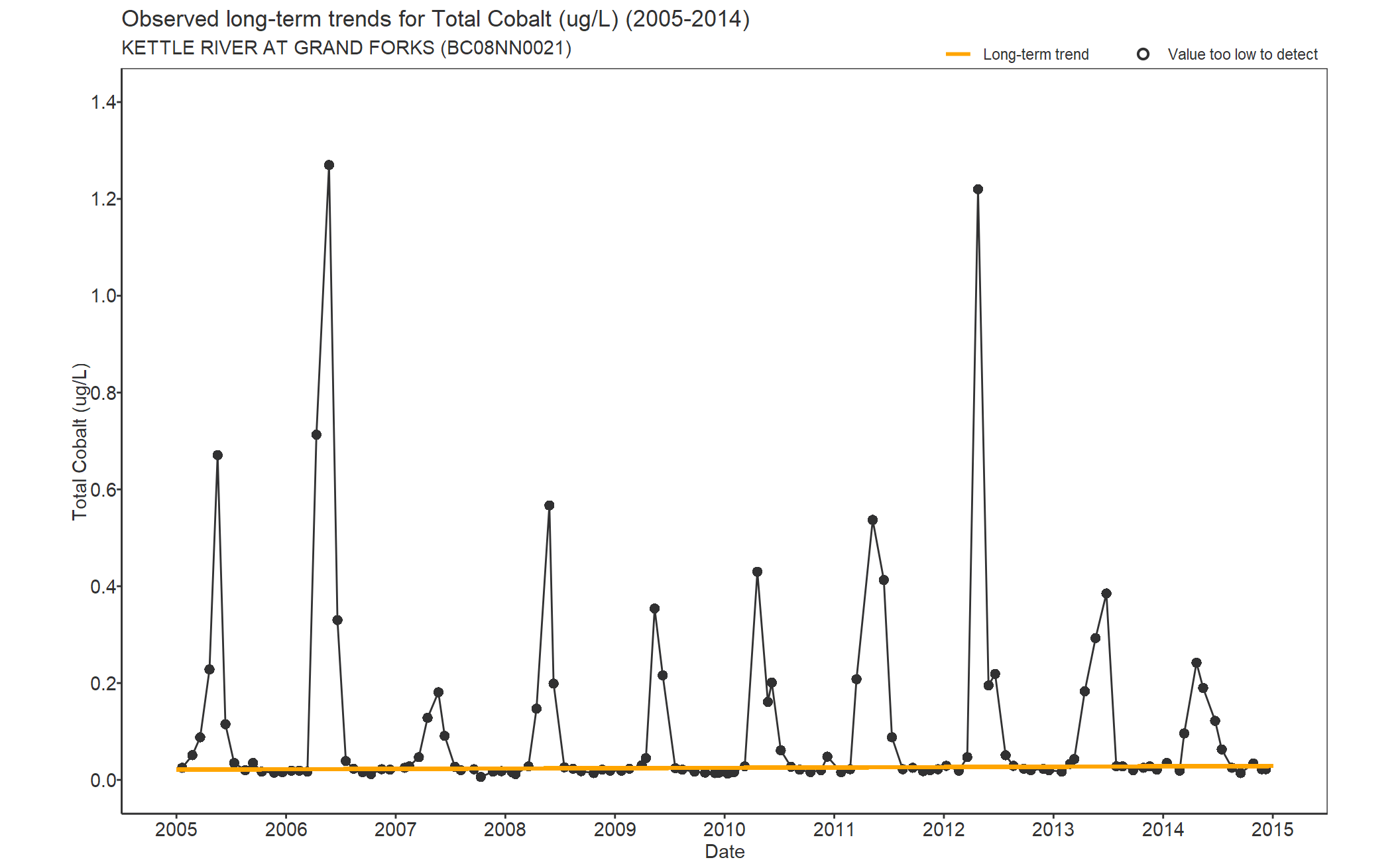Select the 2012 peak data point near 1.22
This screenshot has height=868, width=1400.
(978, 190)
